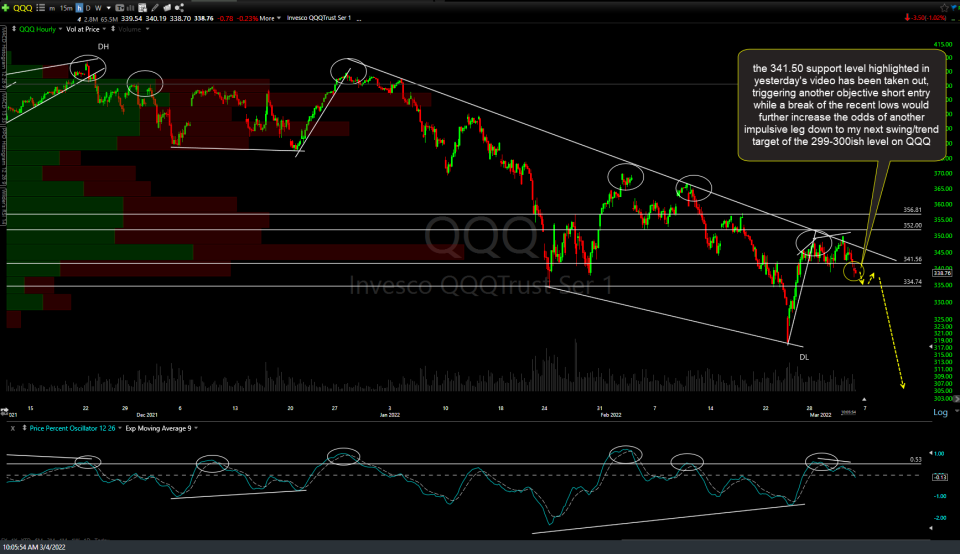The image size is (960, 554).
Task: Click the small up-triangle at time axis end
Action: 864,400
